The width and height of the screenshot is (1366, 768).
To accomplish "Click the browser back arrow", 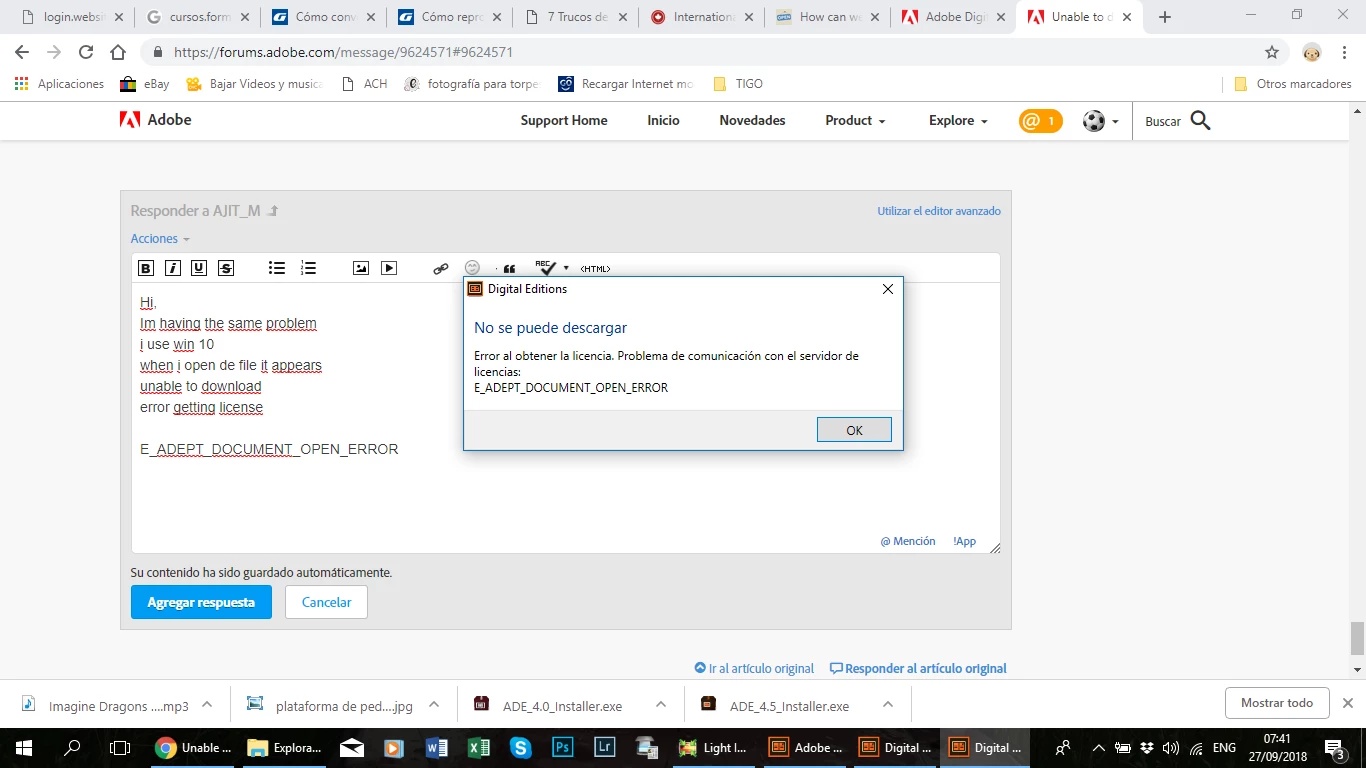I will (22, 52).
